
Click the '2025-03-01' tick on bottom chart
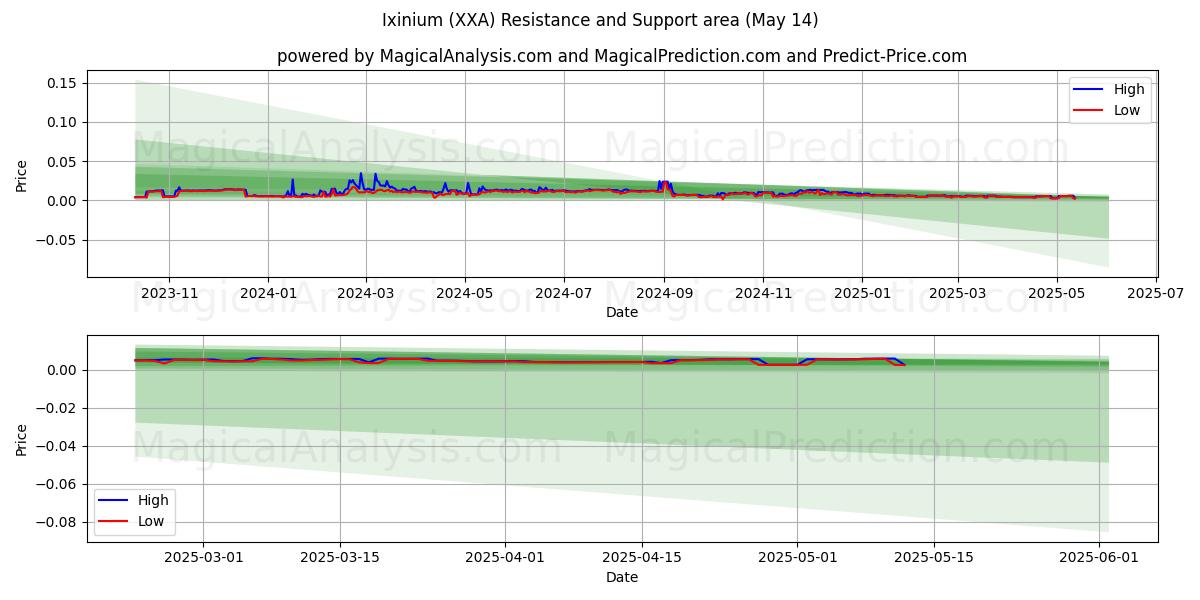pyautogui.click(x=203, y=558)
